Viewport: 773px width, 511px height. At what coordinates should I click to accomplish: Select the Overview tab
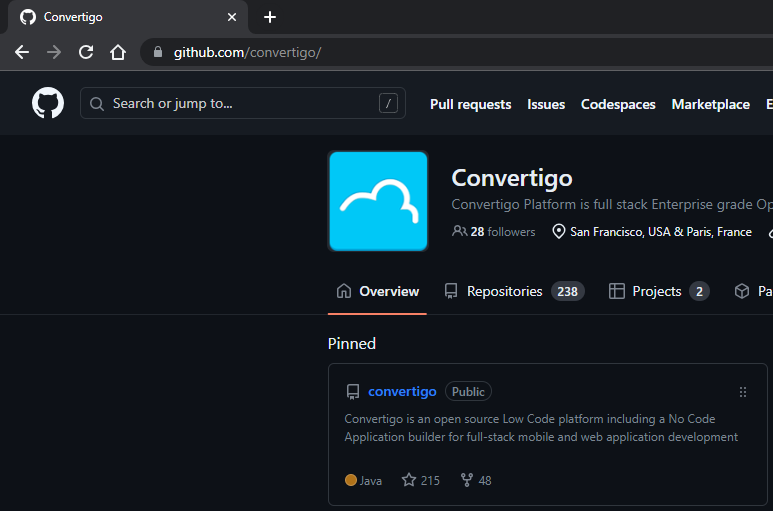[x=378, y=291]
